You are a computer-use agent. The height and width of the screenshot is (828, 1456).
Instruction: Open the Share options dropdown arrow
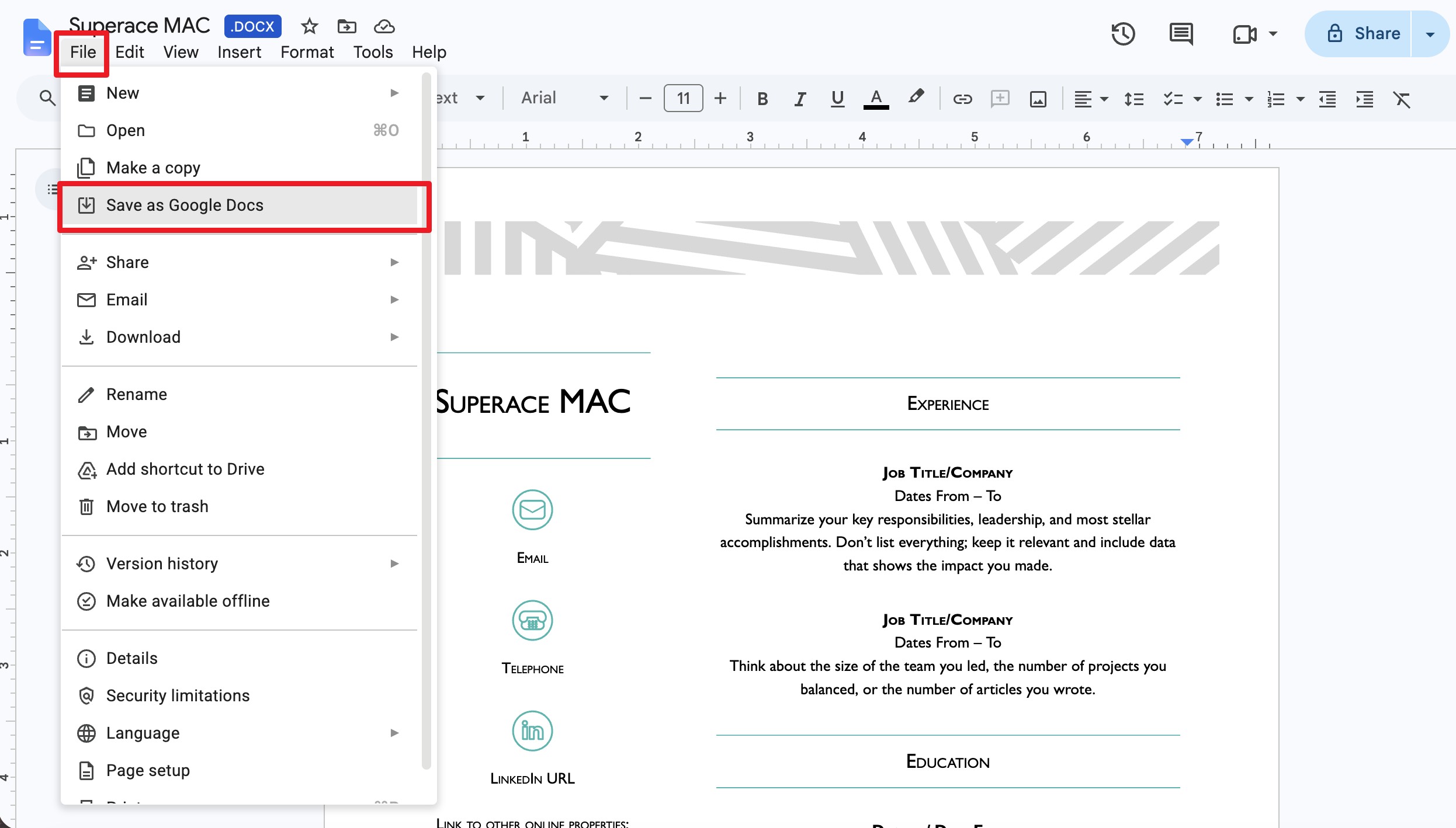[x=1430, y=34]
